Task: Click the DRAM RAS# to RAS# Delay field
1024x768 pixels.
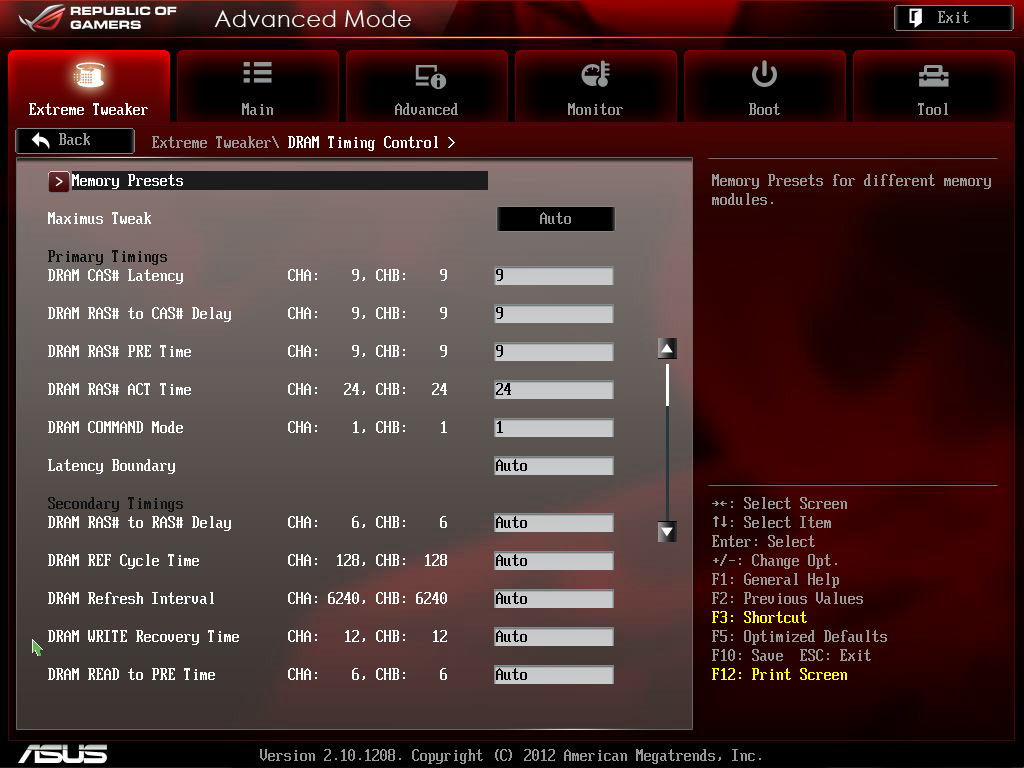Action: (554, 522)
